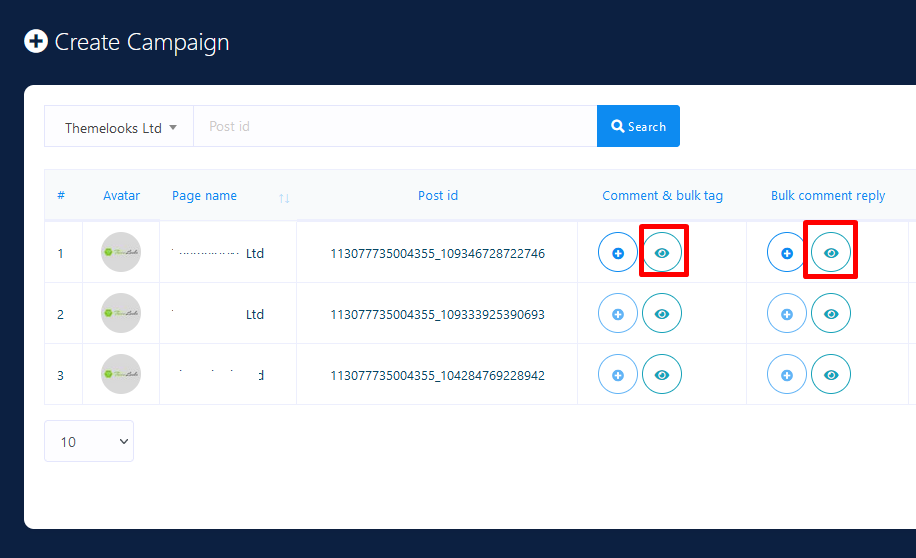Add comment & bulk tag for row 2
916x558 pixels.
pyautogui.click(x=618, y=314)
